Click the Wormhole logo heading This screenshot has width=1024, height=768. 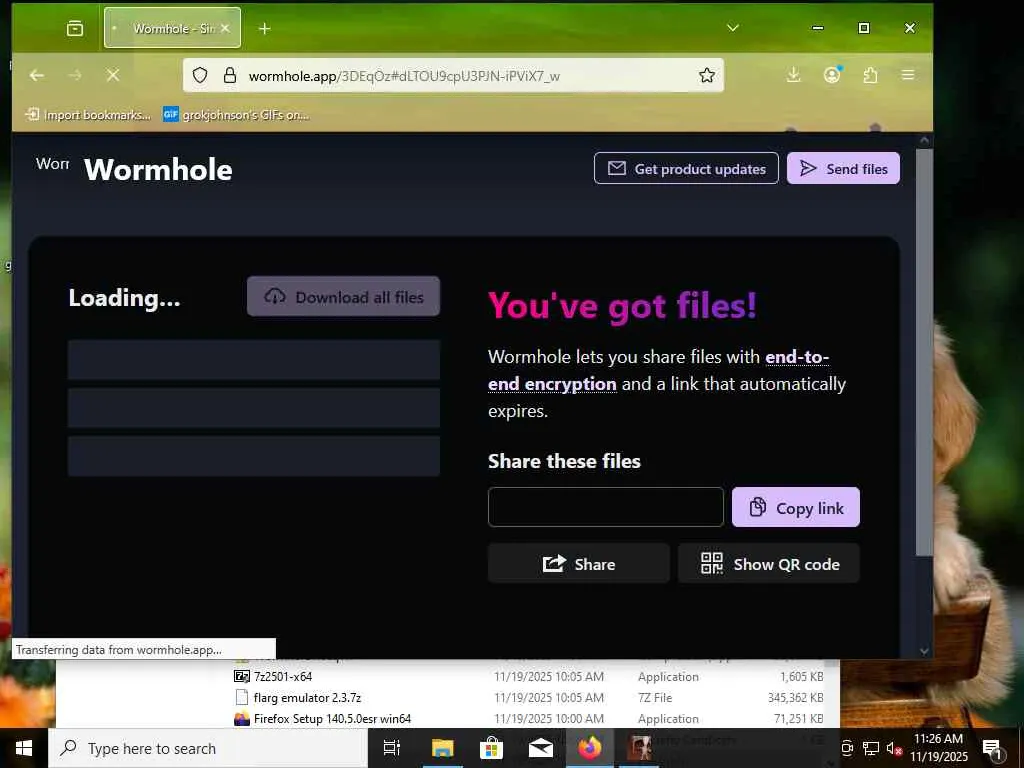tap(158, 169)
